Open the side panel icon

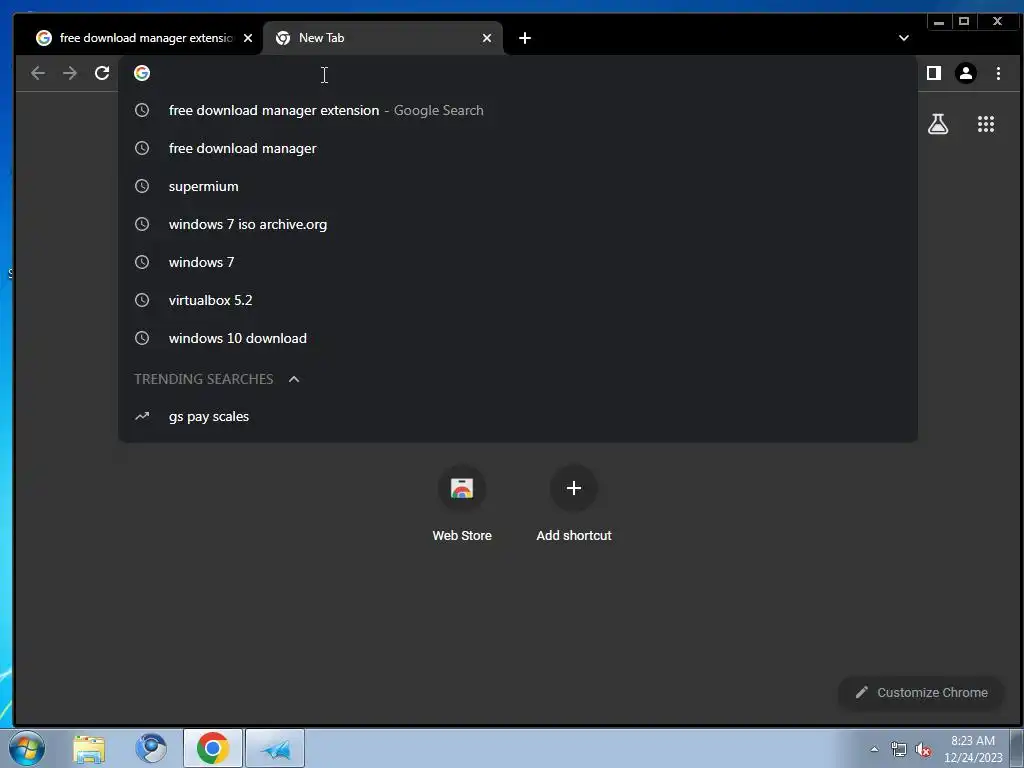[x=934, y=73]
